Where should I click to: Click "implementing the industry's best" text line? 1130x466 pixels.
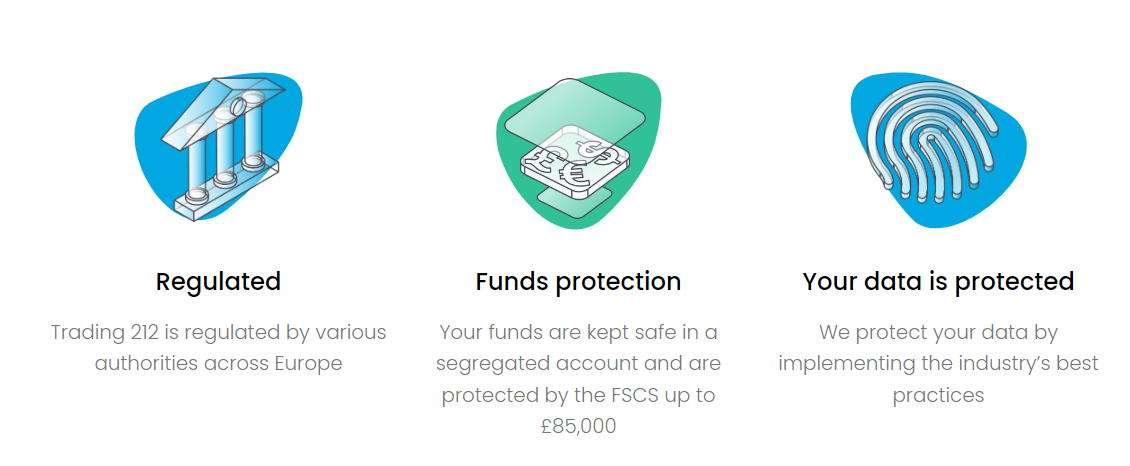coord(938,363)
